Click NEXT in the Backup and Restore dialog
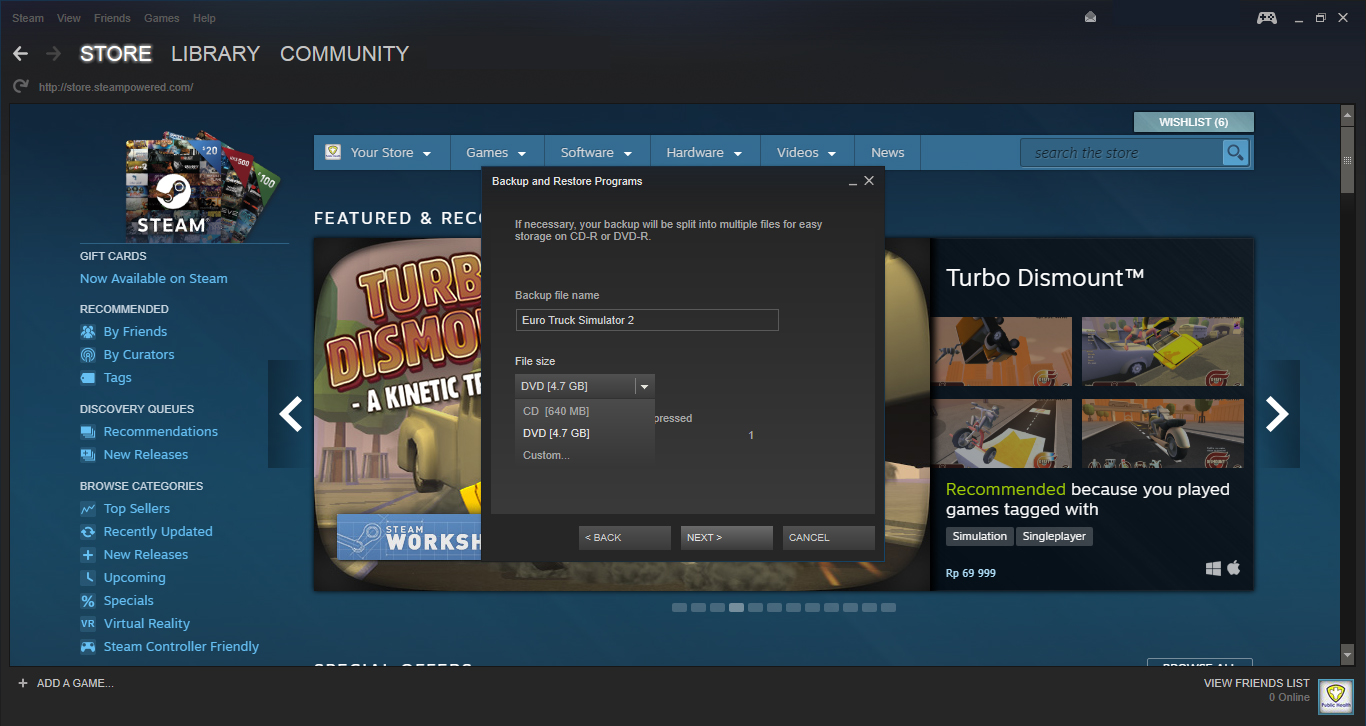Viewport: 1366px width, 726px height. (726, 537)
